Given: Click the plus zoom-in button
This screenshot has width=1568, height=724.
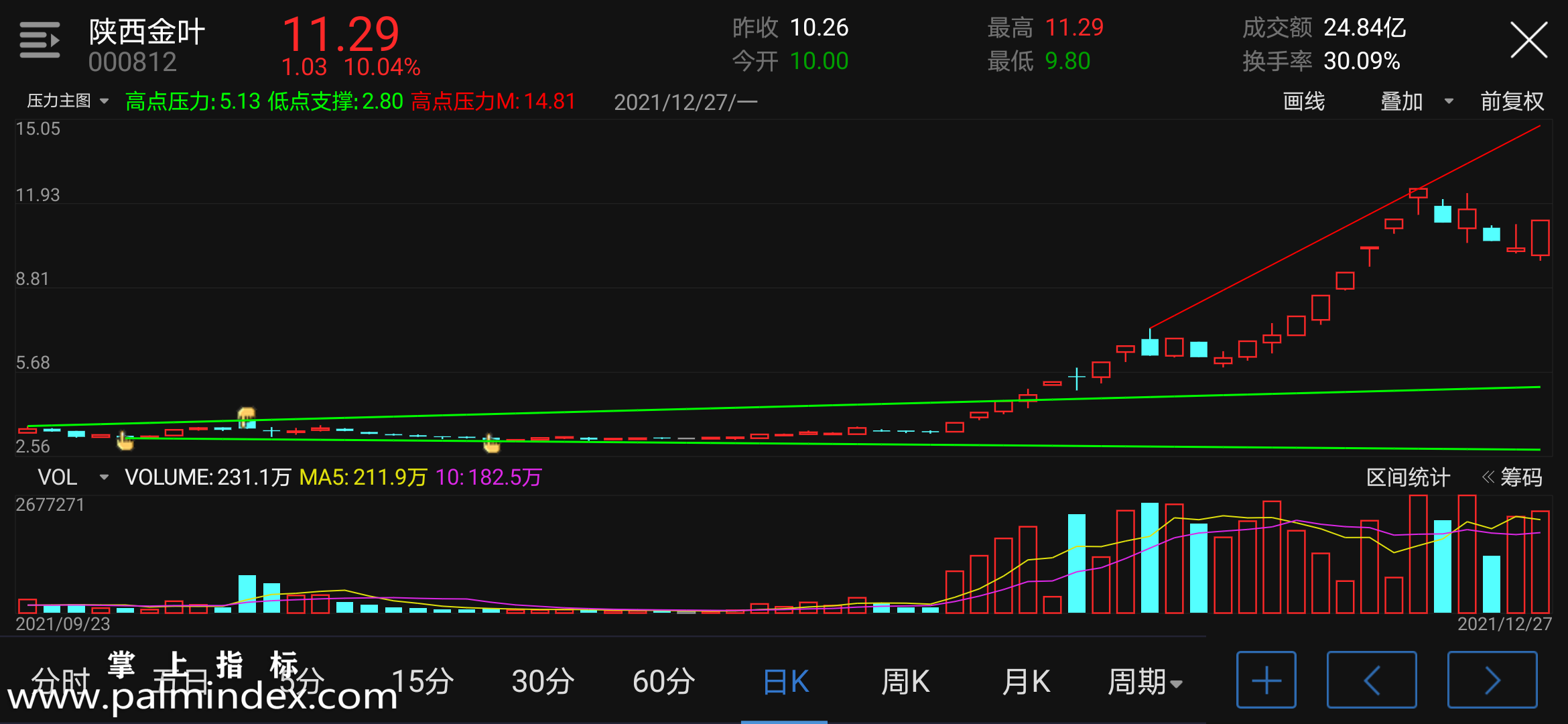Looking at the screenshot, I should (1266, 680).
